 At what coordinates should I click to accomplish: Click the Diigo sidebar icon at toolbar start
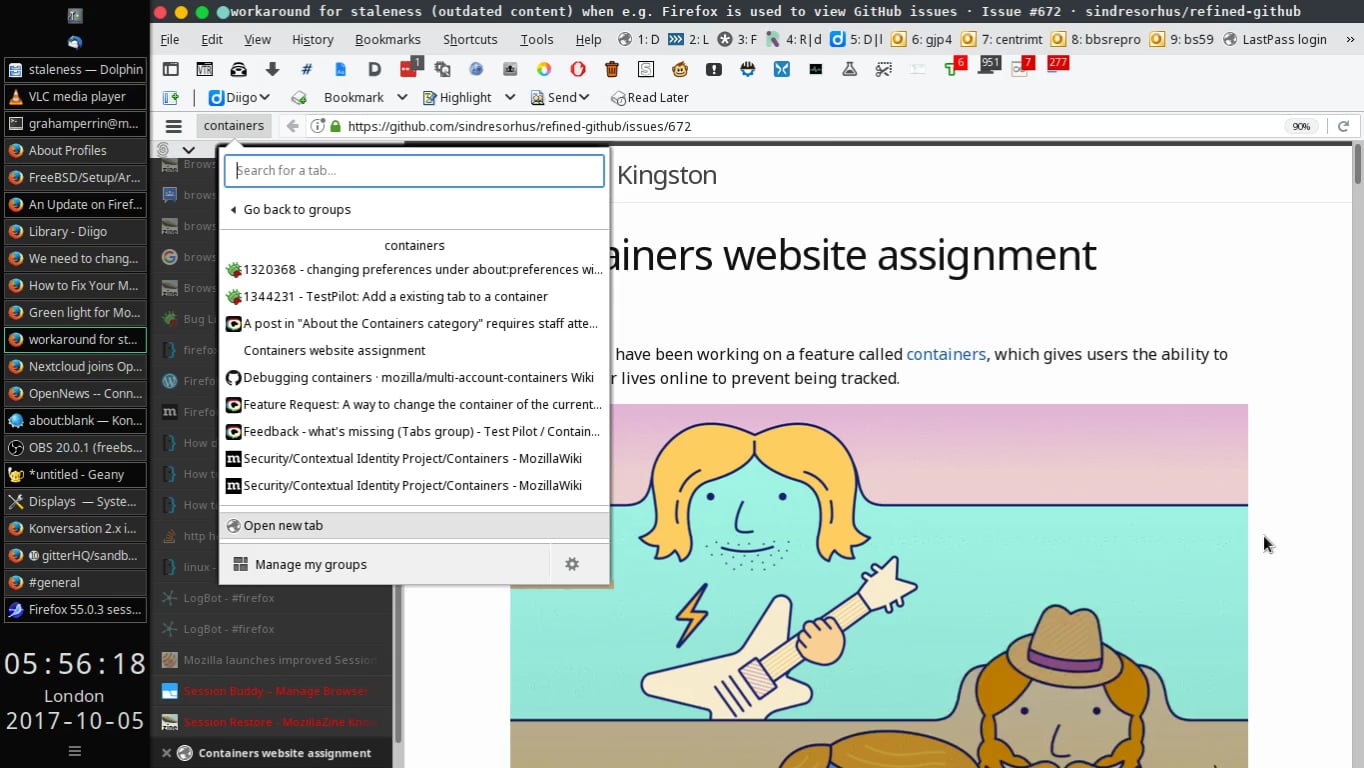(171, 97)
